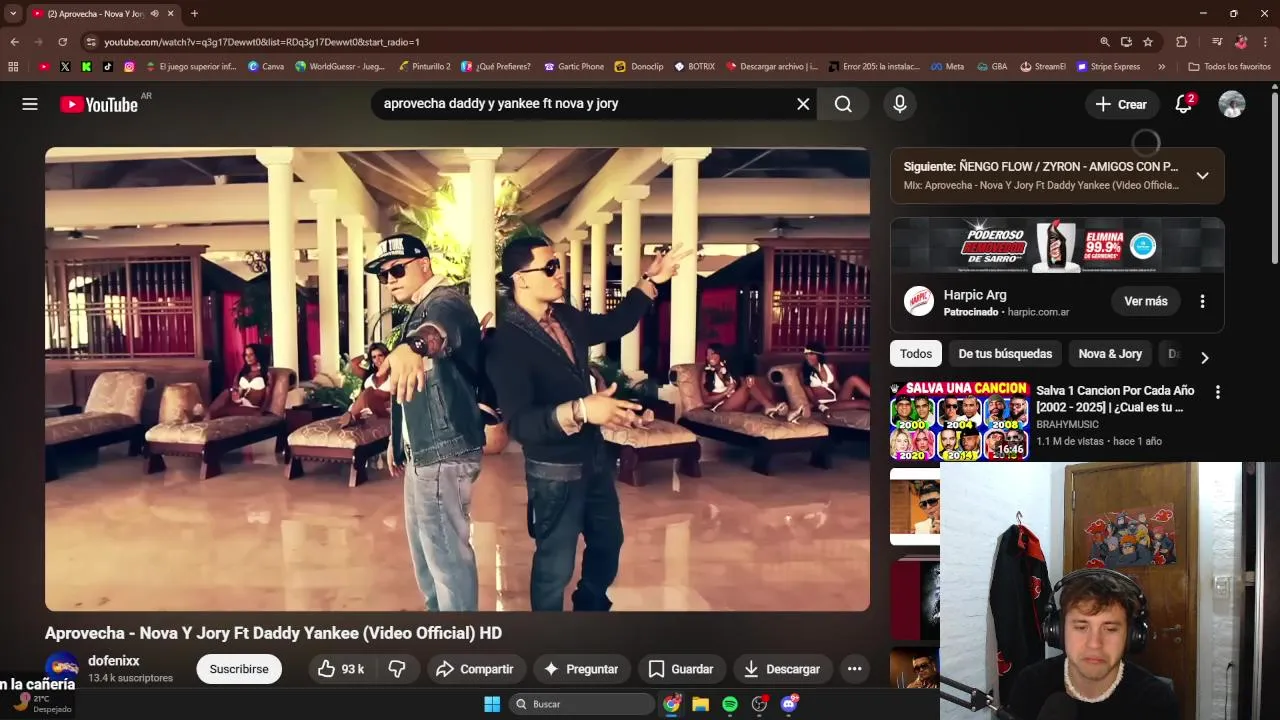Open Todos los favoritos folder
This screenshot has width=1280, height=720.
[x=1229, y=67]
